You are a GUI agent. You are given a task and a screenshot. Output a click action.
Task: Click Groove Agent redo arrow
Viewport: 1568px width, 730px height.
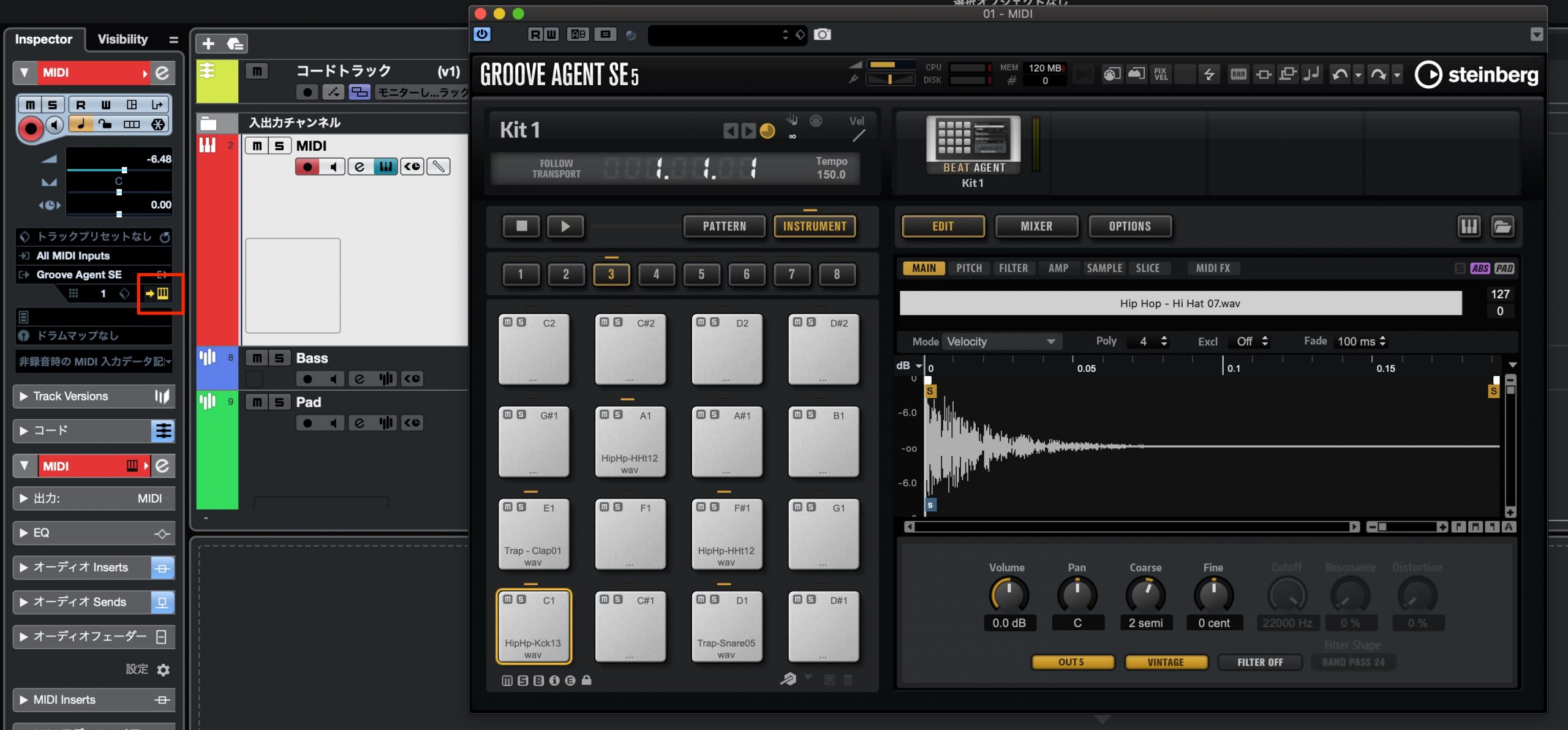pyautogui.click(x=1378, y=75)
